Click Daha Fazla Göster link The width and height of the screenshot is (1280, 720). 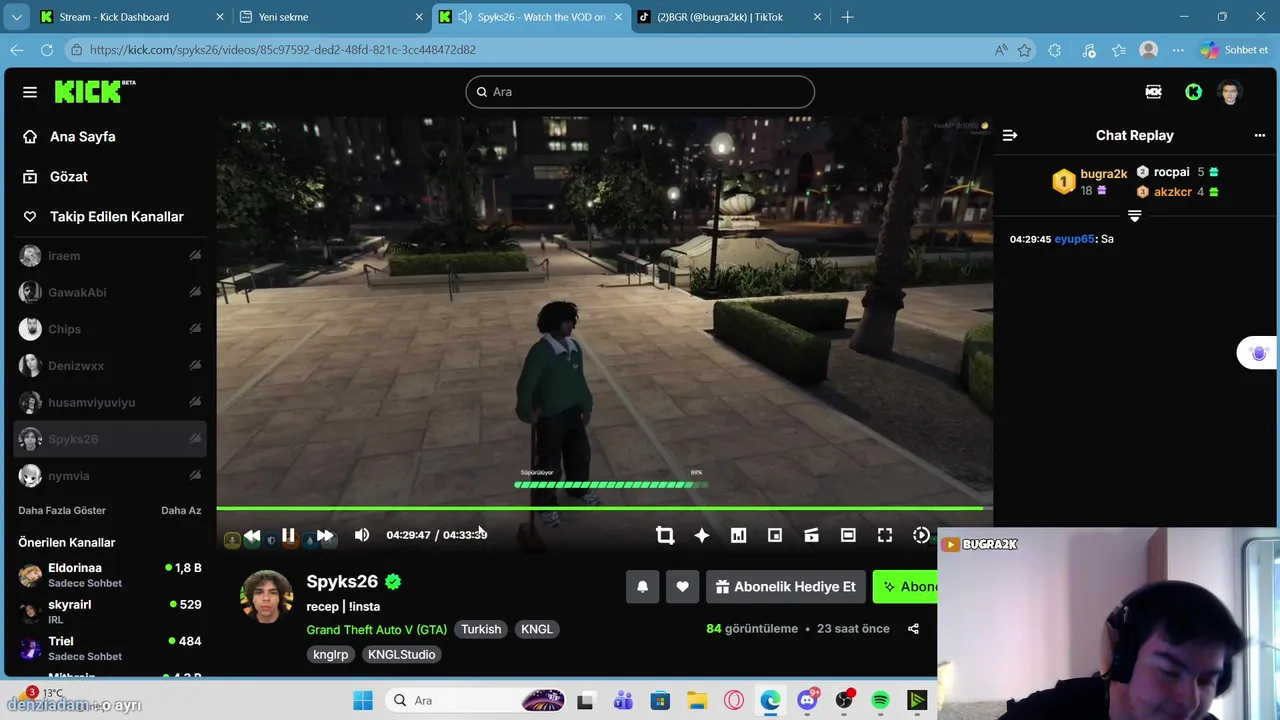click(62, 510)
